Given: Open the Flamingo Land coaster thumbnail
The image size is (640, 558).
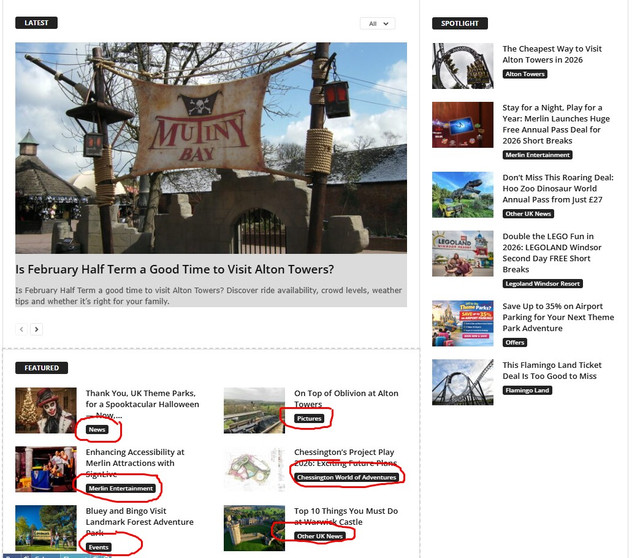Looking at the screenshot, I should (x=463, y=382).
